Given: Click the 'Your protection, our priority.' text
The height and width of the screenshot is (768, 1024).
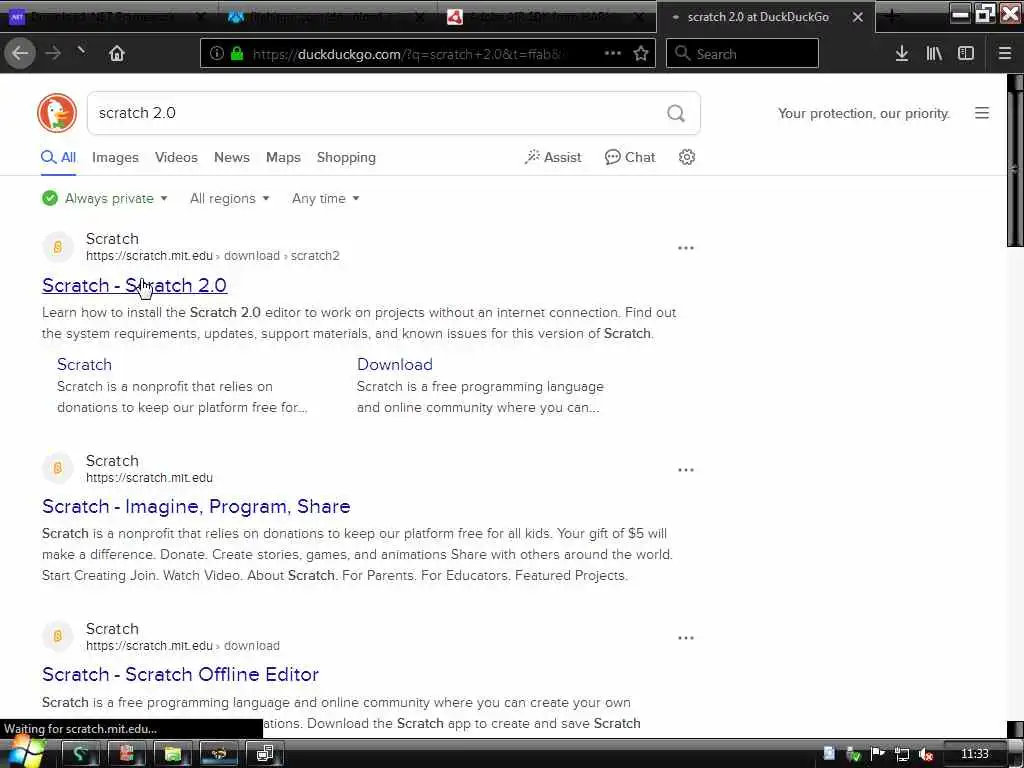Looking at the screenshot, I should coord(863,114).
